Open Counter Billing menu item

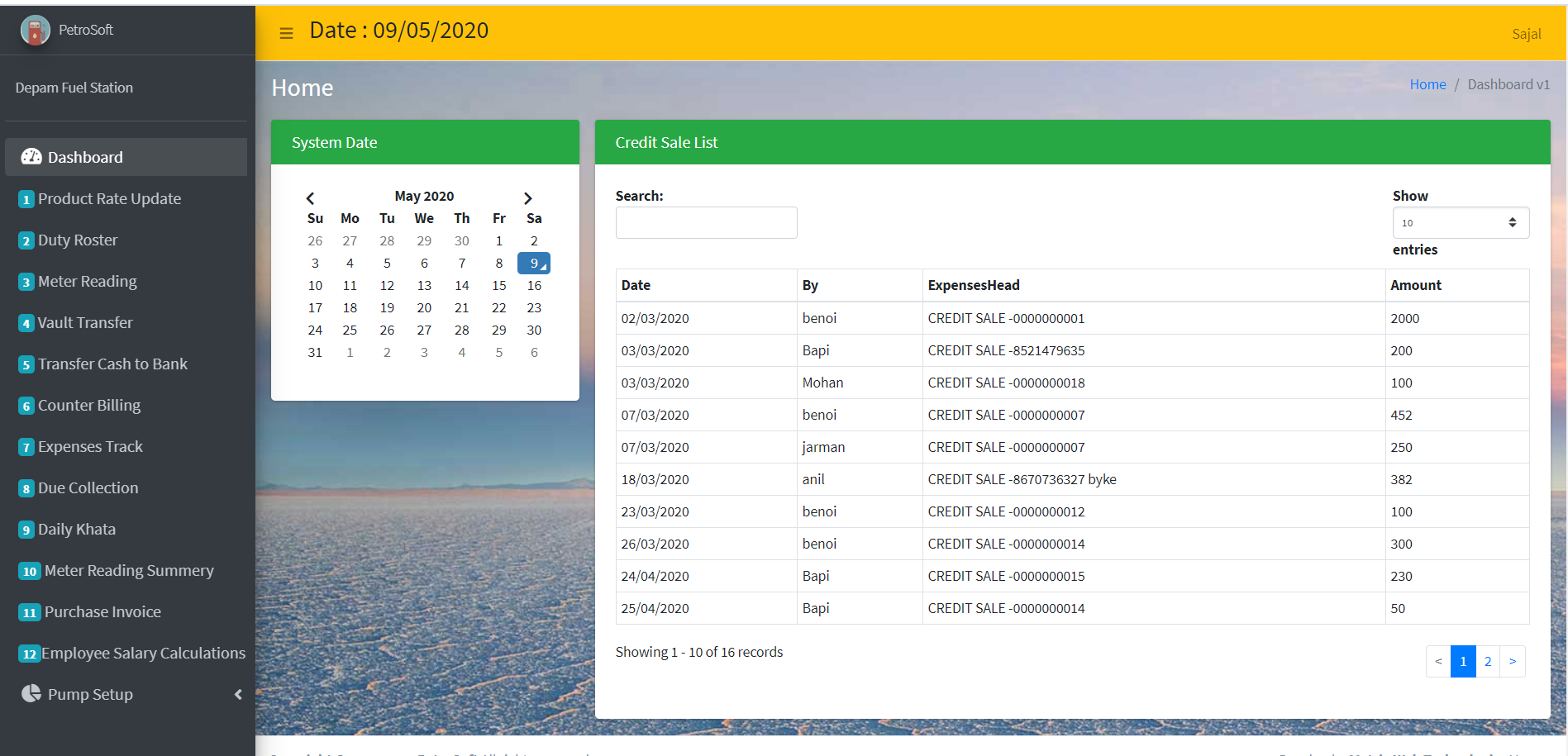[89, 406]
